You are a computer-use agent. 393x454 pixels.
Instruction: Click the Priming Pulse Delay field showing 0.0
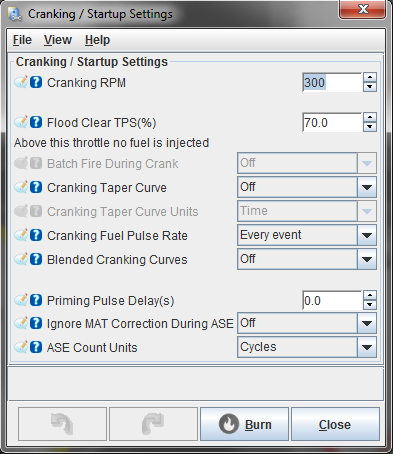[332, 300]
